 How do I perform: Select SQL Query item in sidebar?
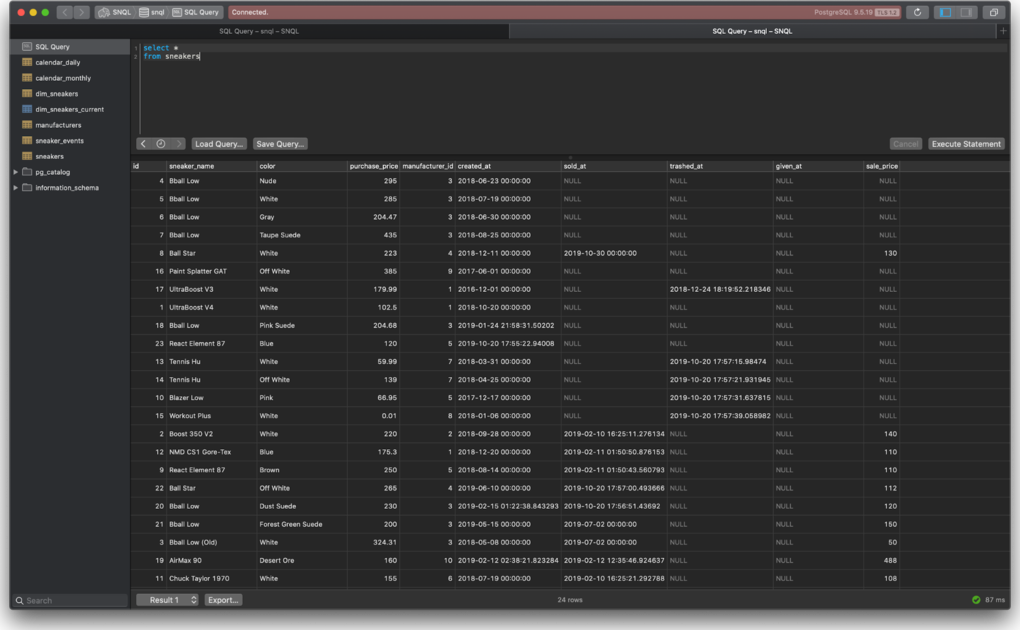click(x=52, y=47)
